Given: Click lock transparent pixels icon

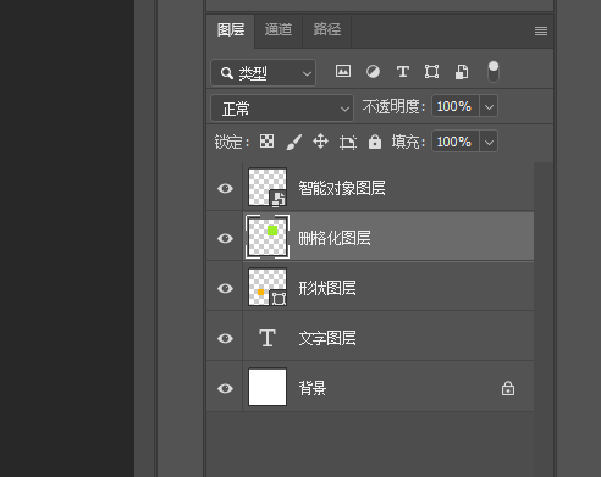Looking at the screenshot, I should (x=267, y=142).
